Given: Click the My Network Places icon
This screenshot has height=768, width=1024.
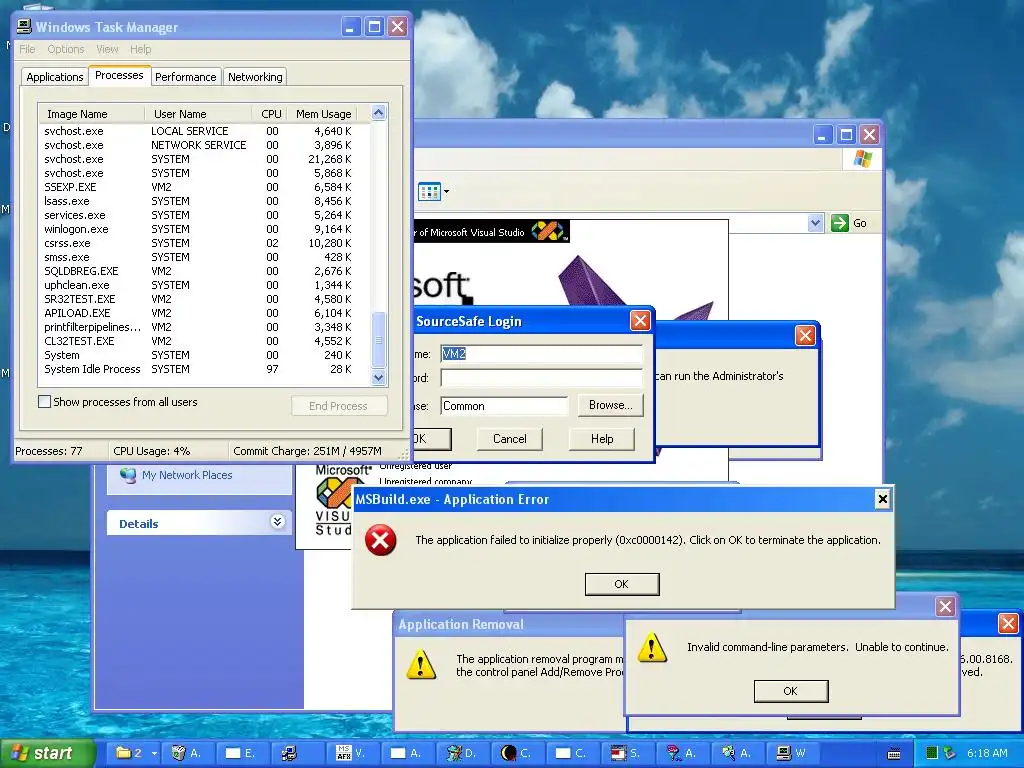Looking at the screenshot, I should click(128, 475).
